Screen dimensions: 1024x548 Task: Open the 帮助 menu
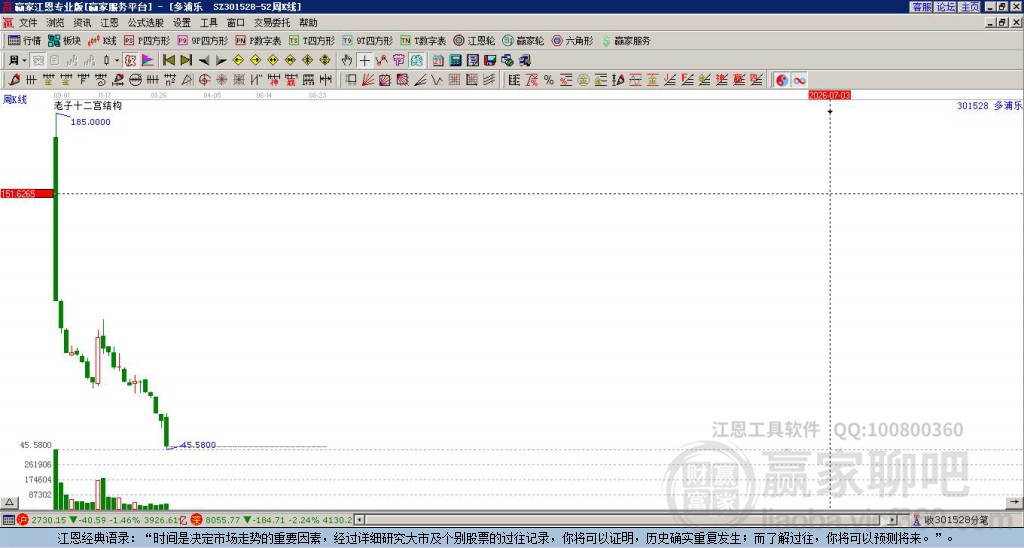[308, 23]
